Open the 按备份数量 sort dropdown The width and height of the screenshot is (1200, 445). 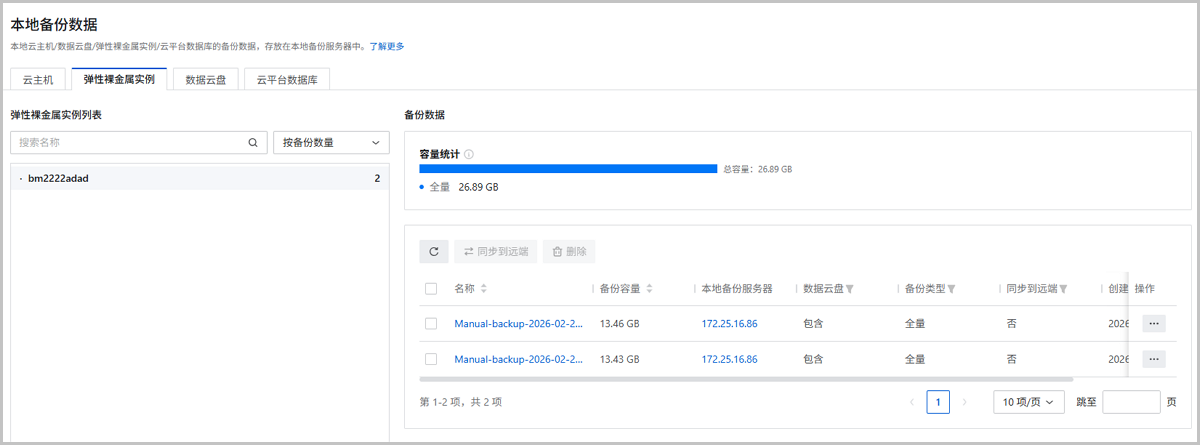click(x=331, y=143)
